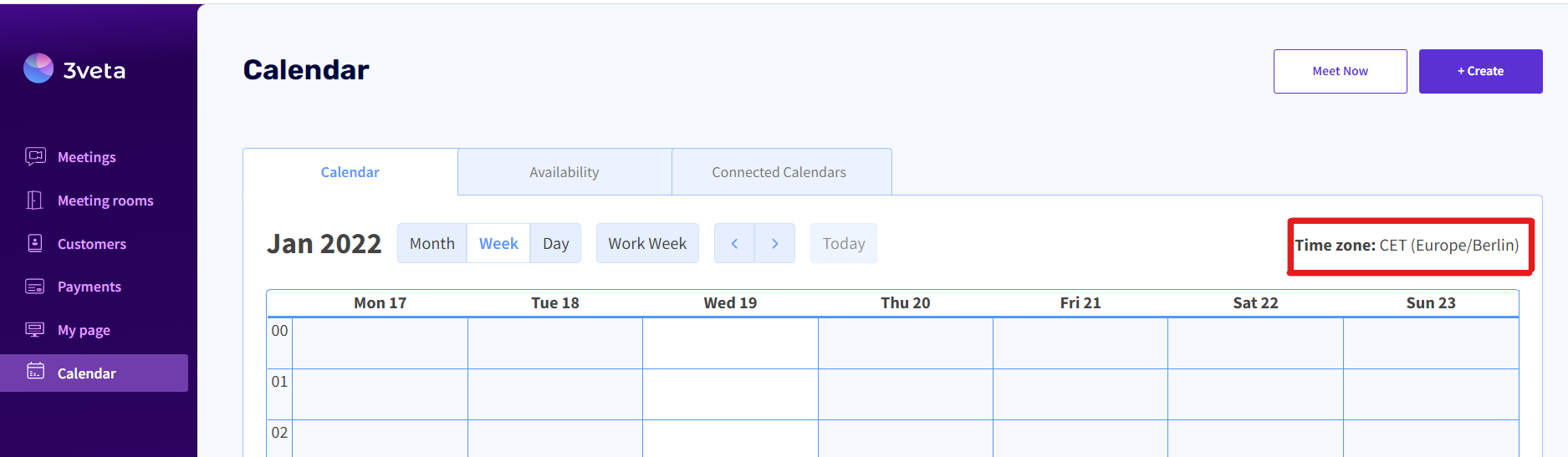This screenshot has height=457, width=1568.
Task: Click the Wed 19 midnight time slot
Action: 730,343
